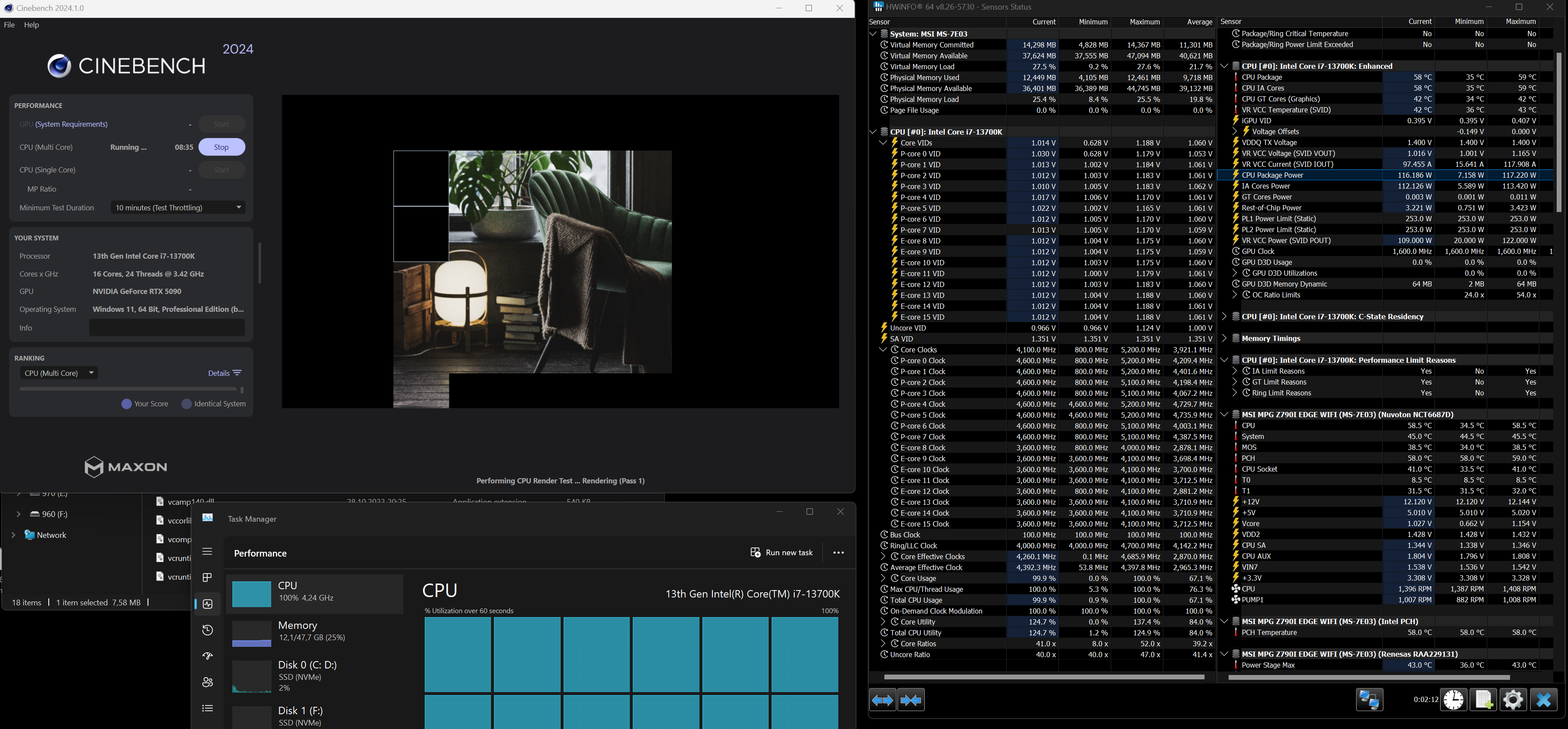
Task: Start HWiNFO logging to file icon
Action: 1484,700
